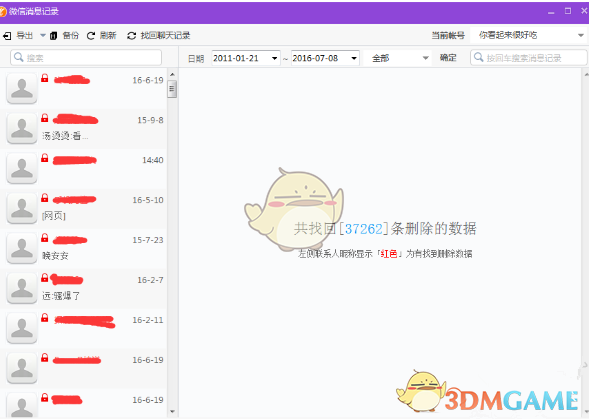Click the app logo in title bar
This screenshot has height=419, width=589.
coord(3,12)
